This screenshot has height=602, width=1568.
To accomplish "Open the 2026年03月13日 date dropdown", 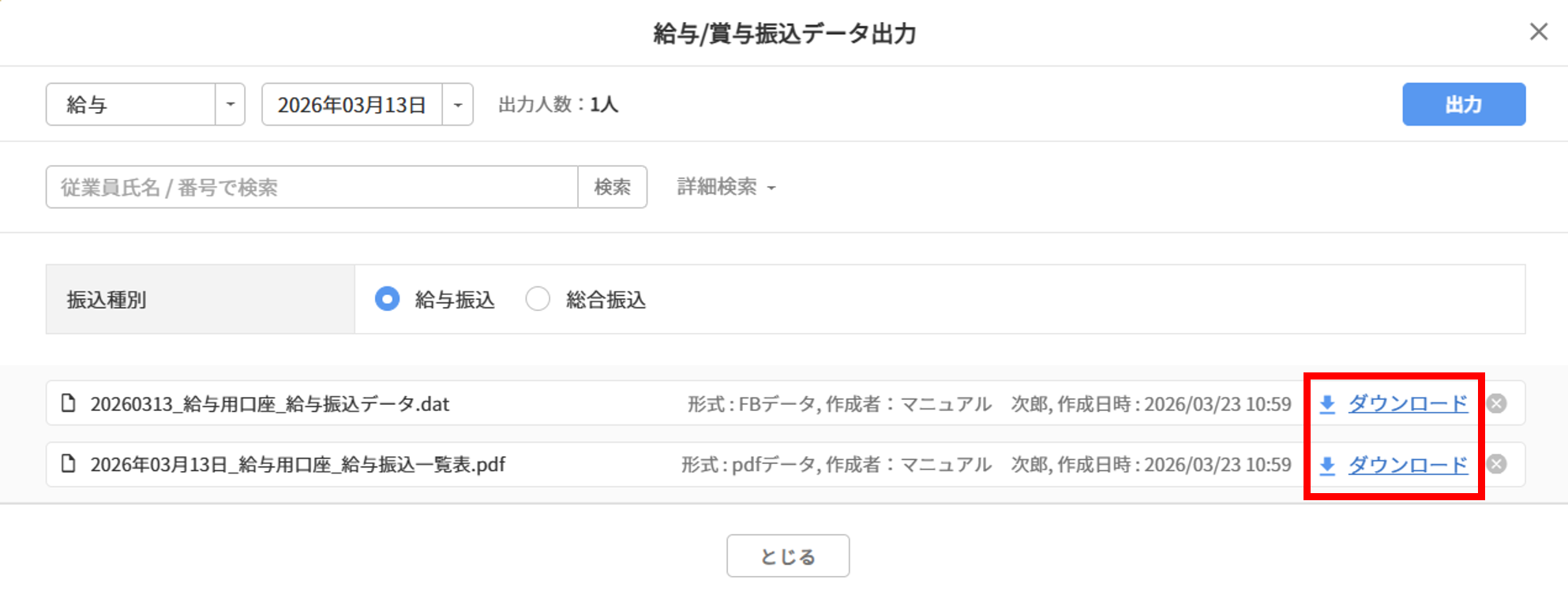I will tap(457, 105).
